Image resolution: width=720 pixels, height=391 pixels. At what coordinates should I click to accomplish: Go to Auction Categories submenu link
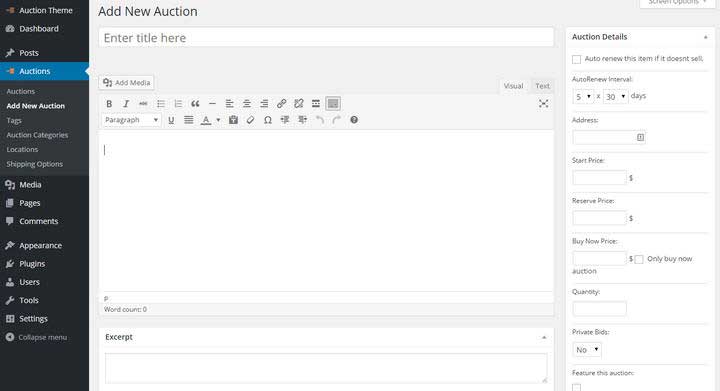pyautogui.click(x=37, y=135)
